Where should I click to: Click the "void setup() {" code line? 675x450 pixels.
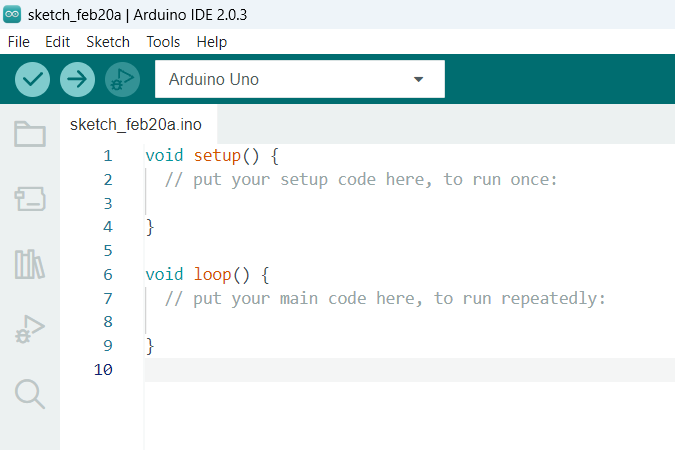click(212, 155)
